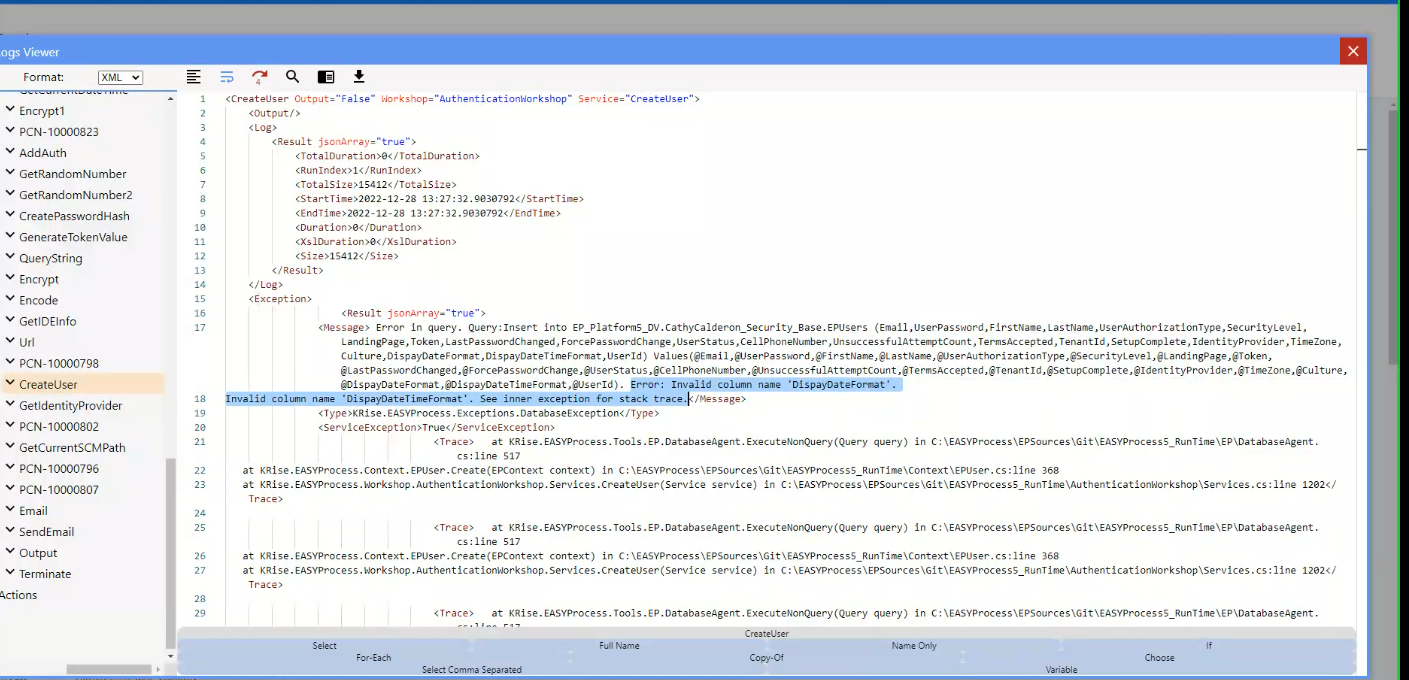Expand the SendEmail node chevron
The width and height of the screenshot is (1409, 680).
pyautogui.click(x=10, y=532)
